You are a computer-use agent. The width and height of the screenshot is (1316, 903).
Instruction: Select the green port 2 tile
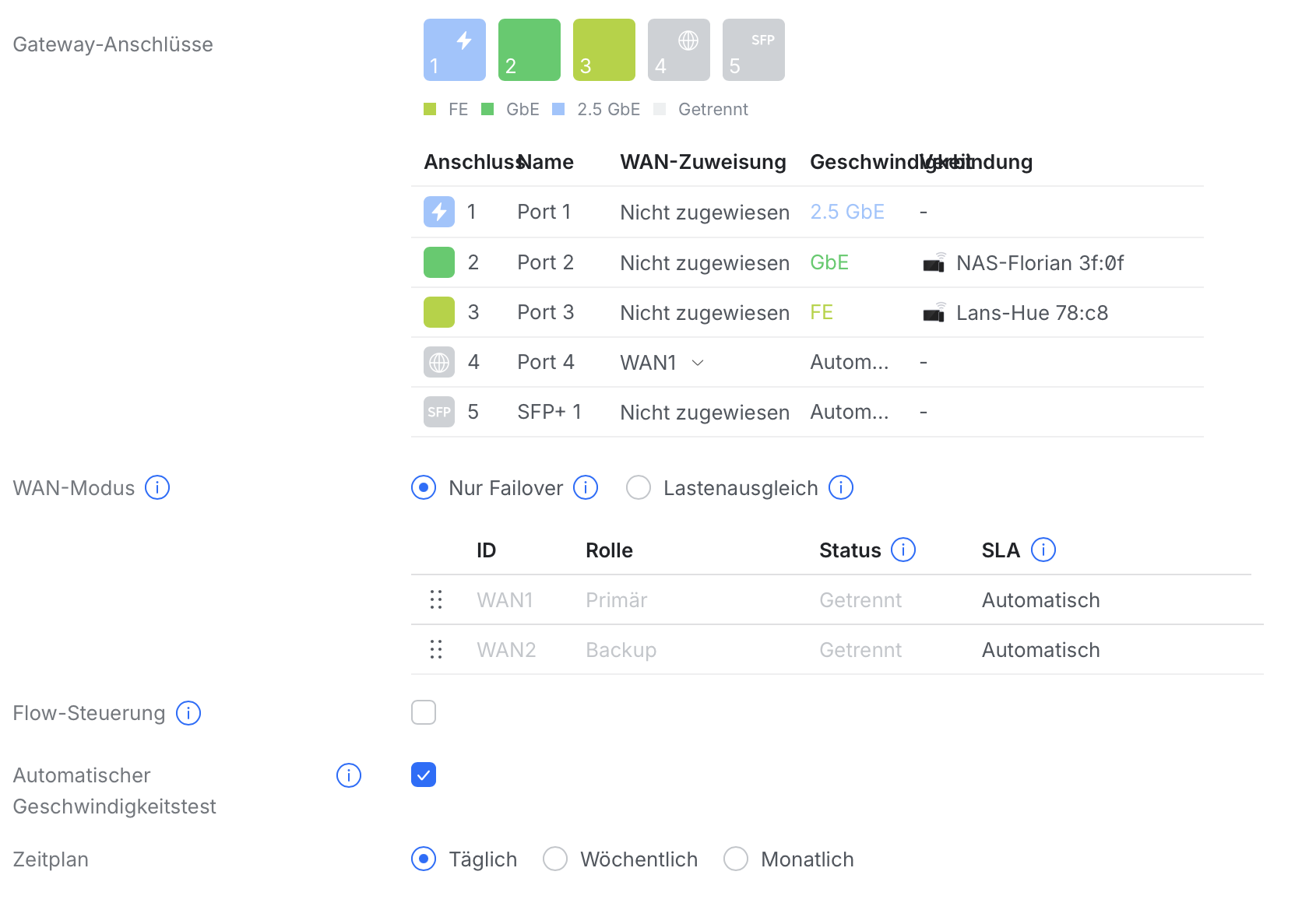coord(529,50)
